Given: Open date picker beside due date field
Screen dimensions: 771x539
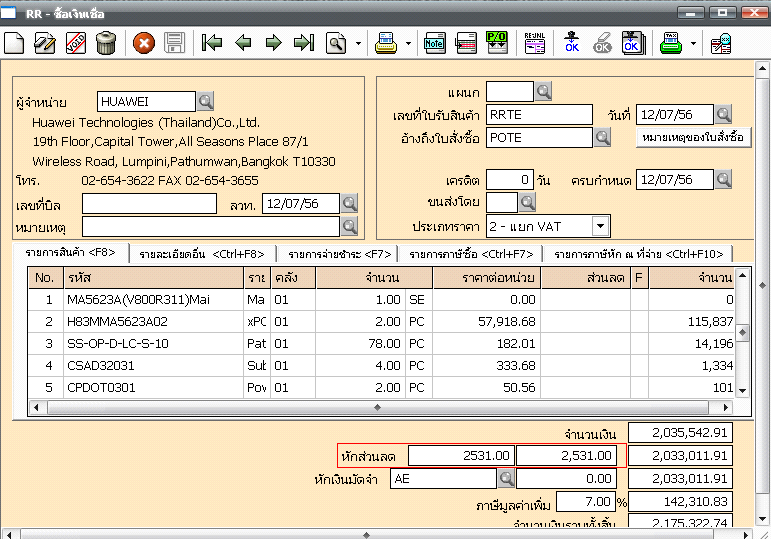Looking at the screenshot, I should pyautogui.click(x=724, y=180).
